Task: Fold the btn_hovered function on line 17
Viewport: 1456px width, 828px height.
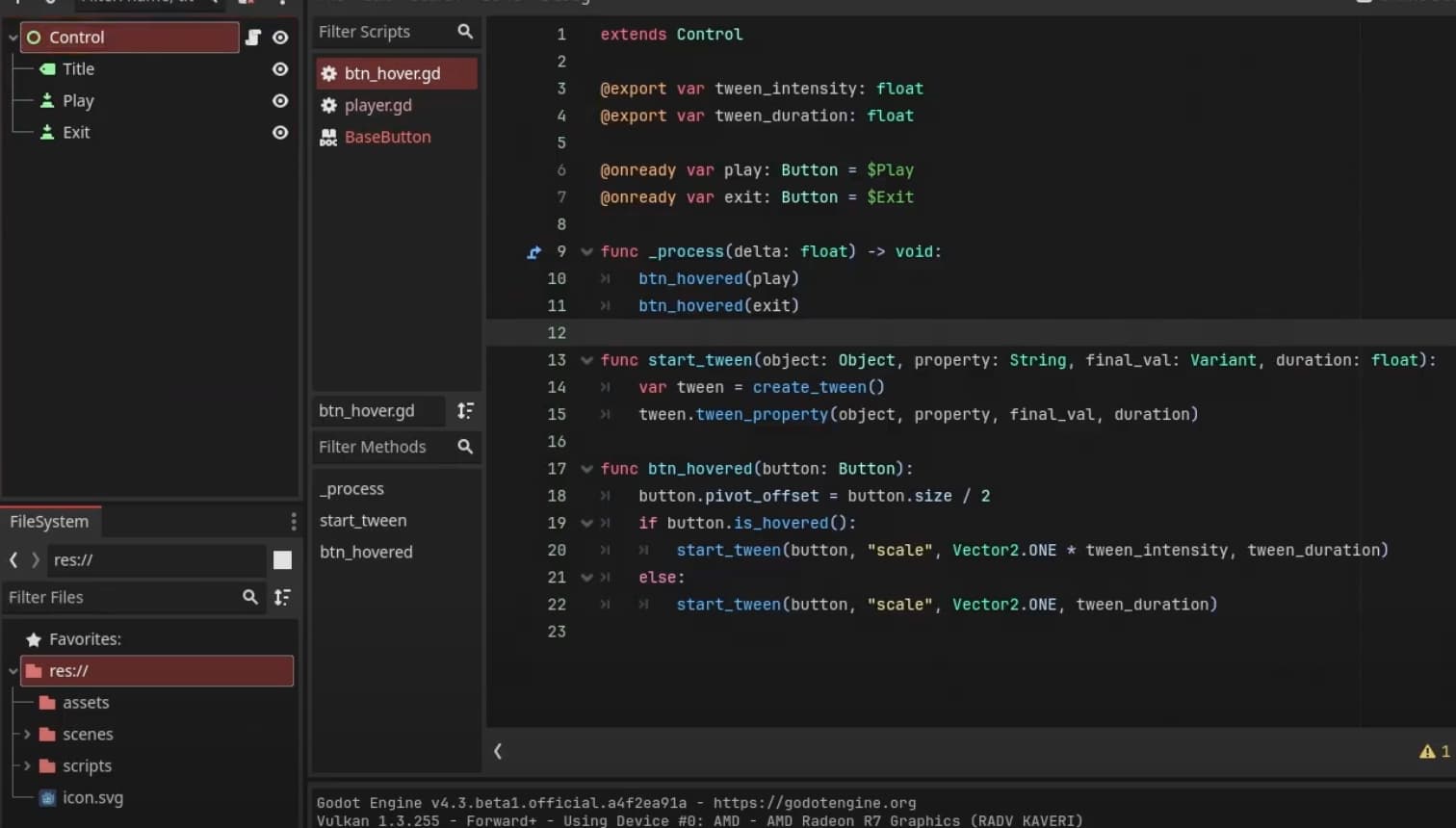Action: [x=586, y=470]
